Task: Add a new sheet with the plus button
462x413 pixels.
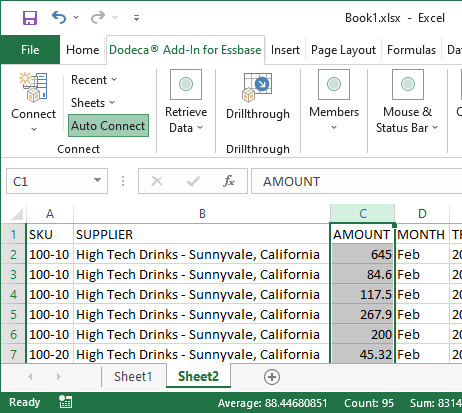Action: [272, 377]
